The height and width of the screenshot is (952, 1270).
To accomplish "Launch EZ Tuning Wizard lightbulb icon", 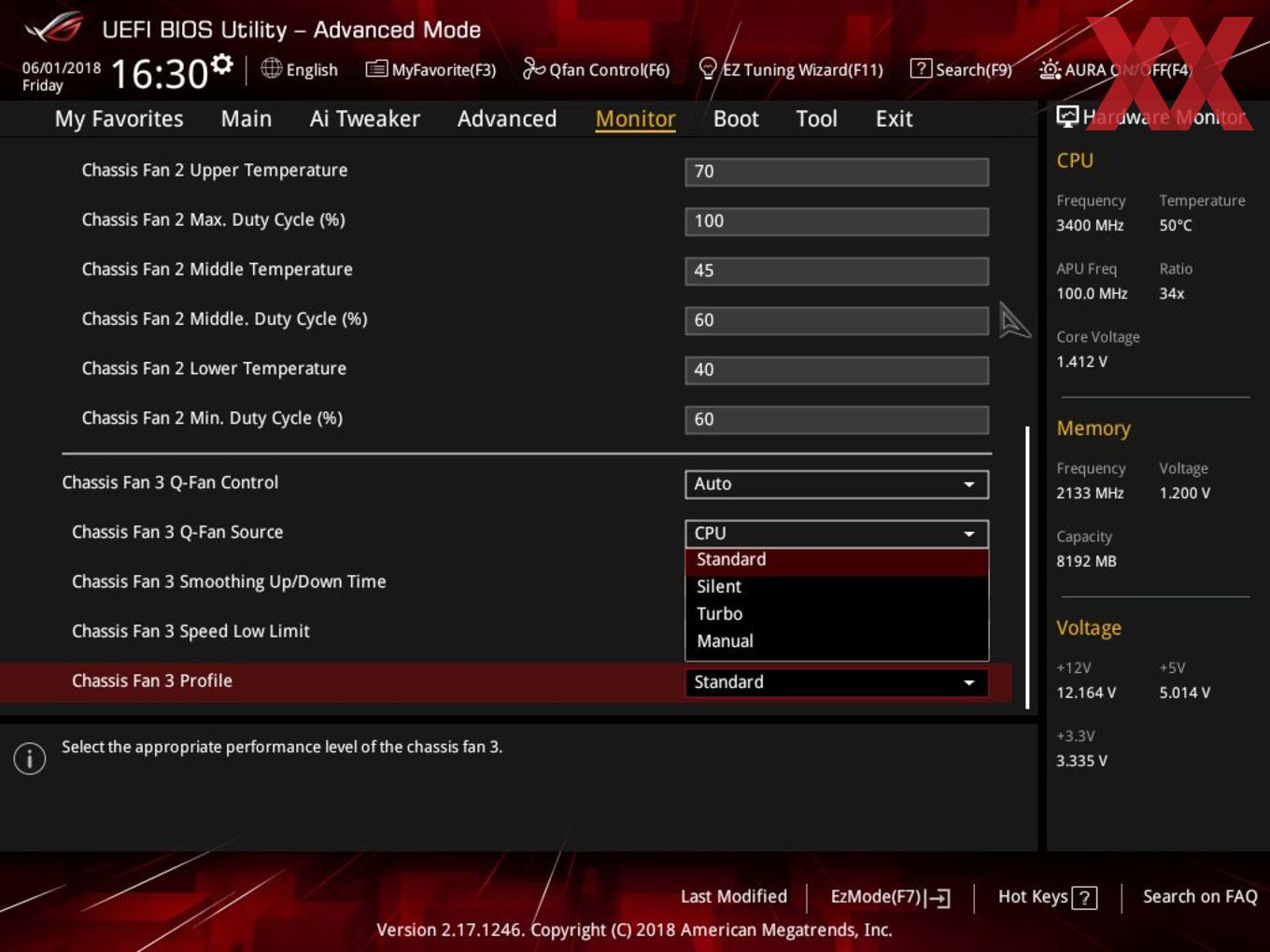I will [708, 68].
